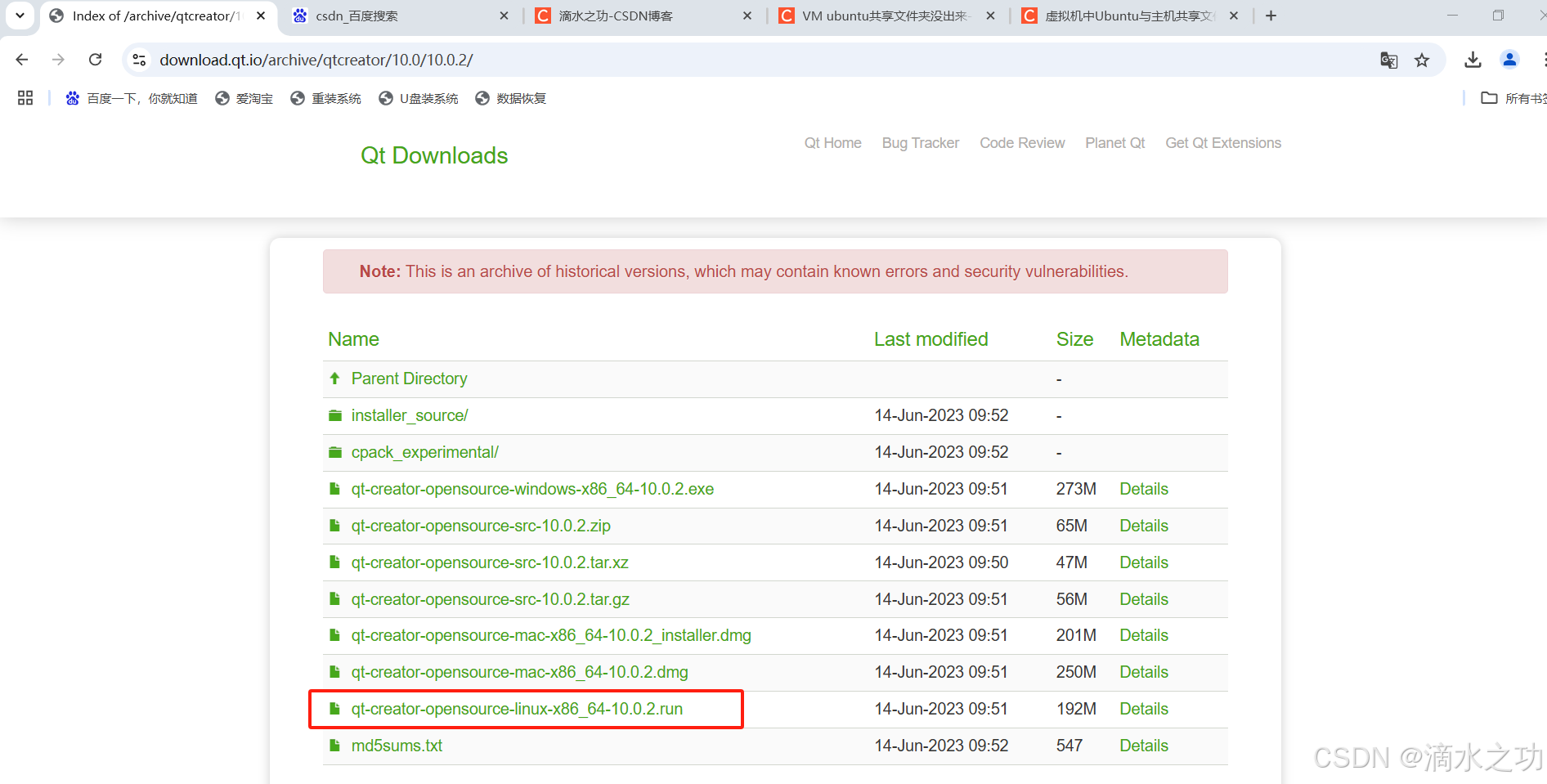The image size is (1547, 784).
Task: Go forward with the forward arrow
Action: (58, 60)
